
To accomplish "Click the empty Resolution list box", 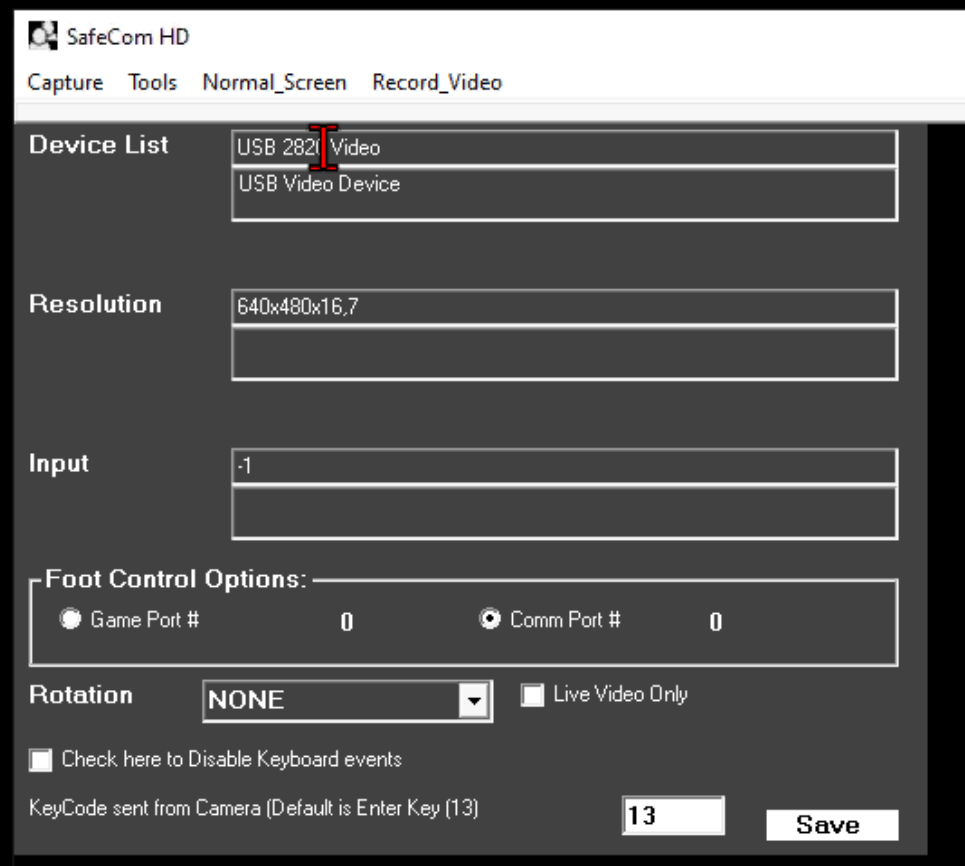I will pyautogui.click(x=564, y=354).
